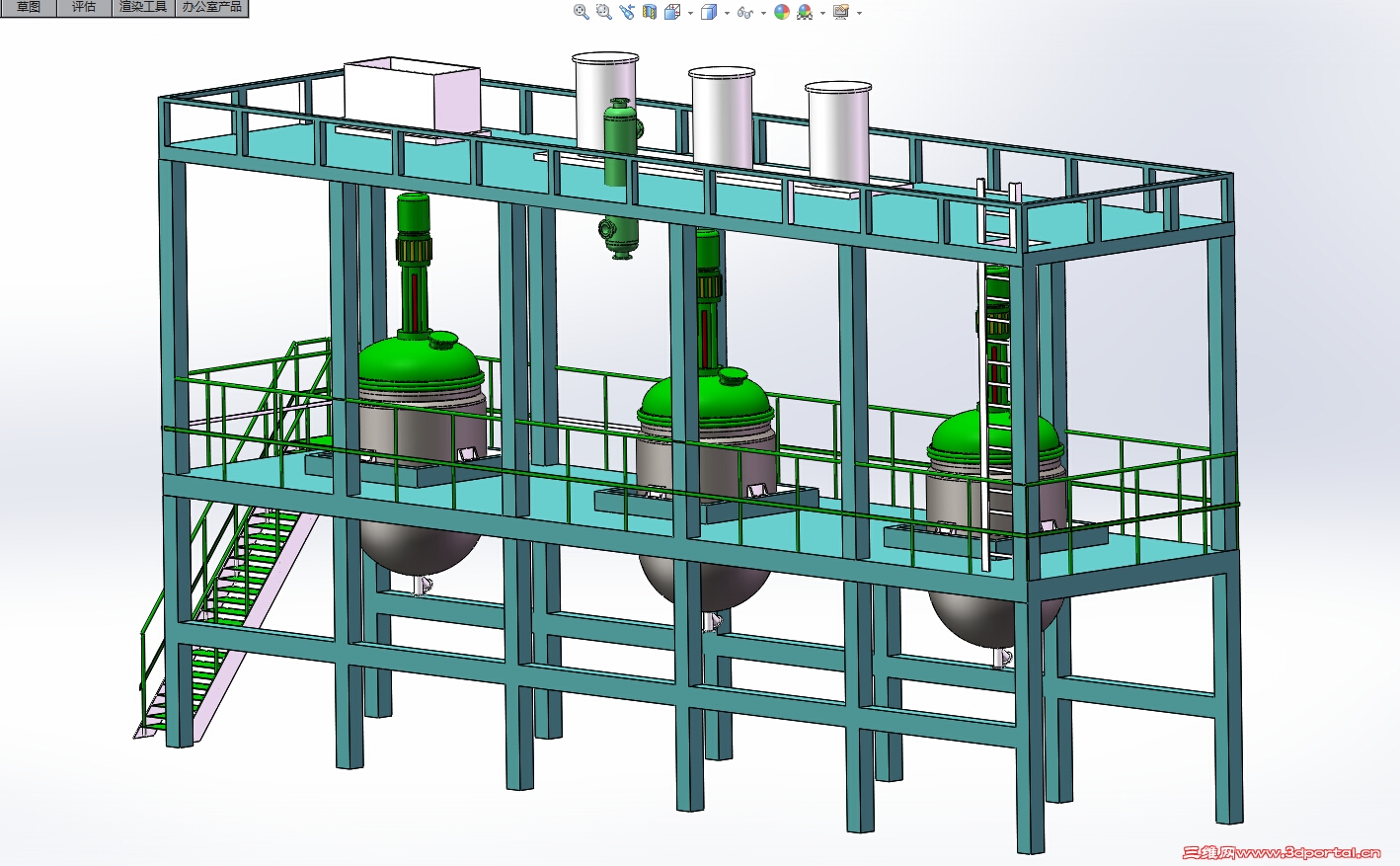Switch to the 草图 tab
The image size is (1400, 866).
[x=29, y=7]
